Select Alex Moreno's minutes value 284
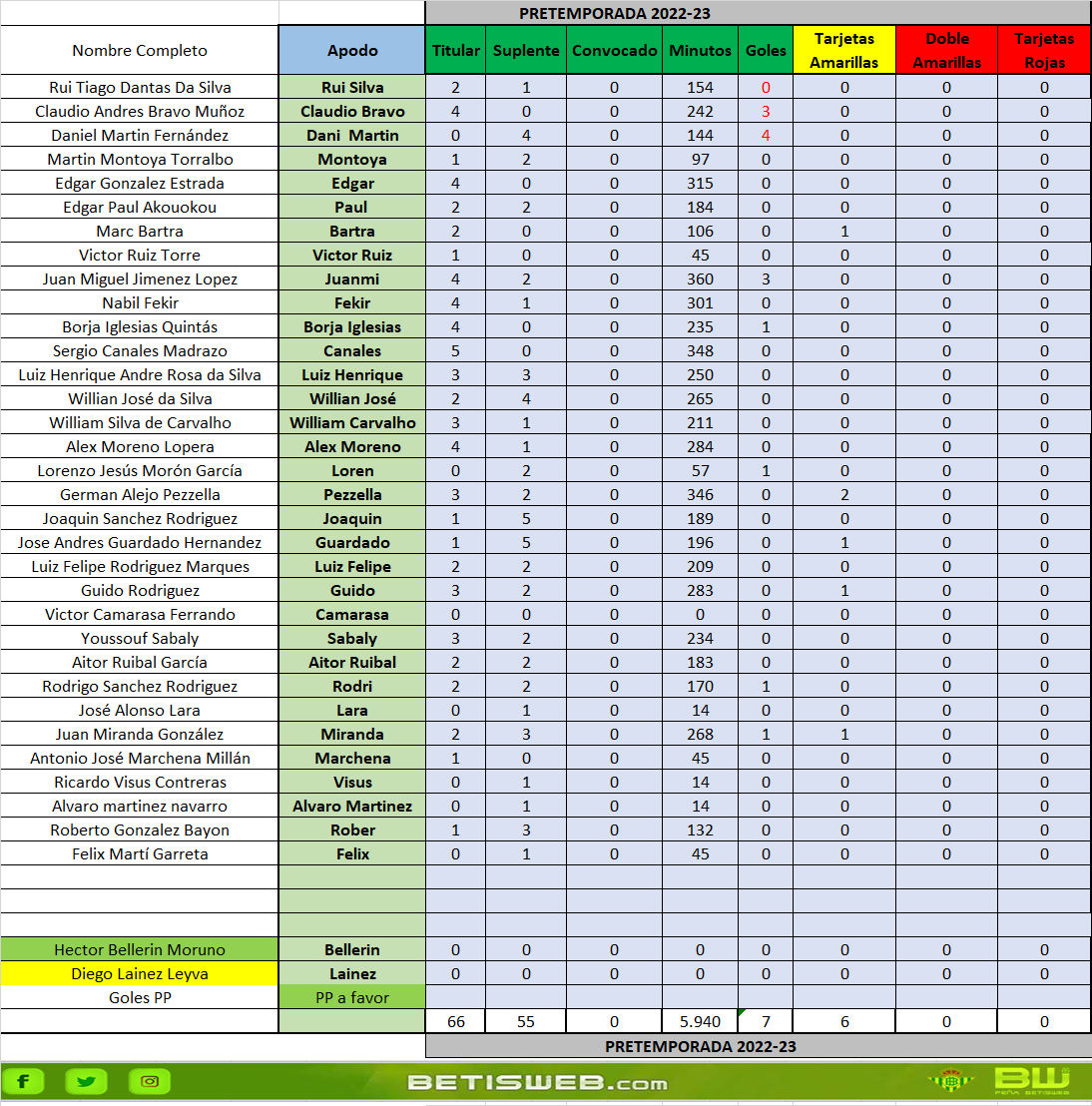This screenshot has height=1106, width=1092. click(x=701, y=447)
